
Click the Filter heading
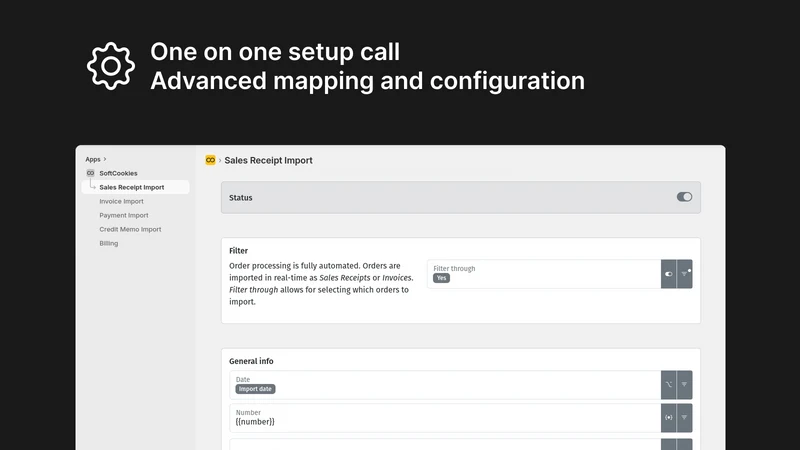(x=238, y=251)
